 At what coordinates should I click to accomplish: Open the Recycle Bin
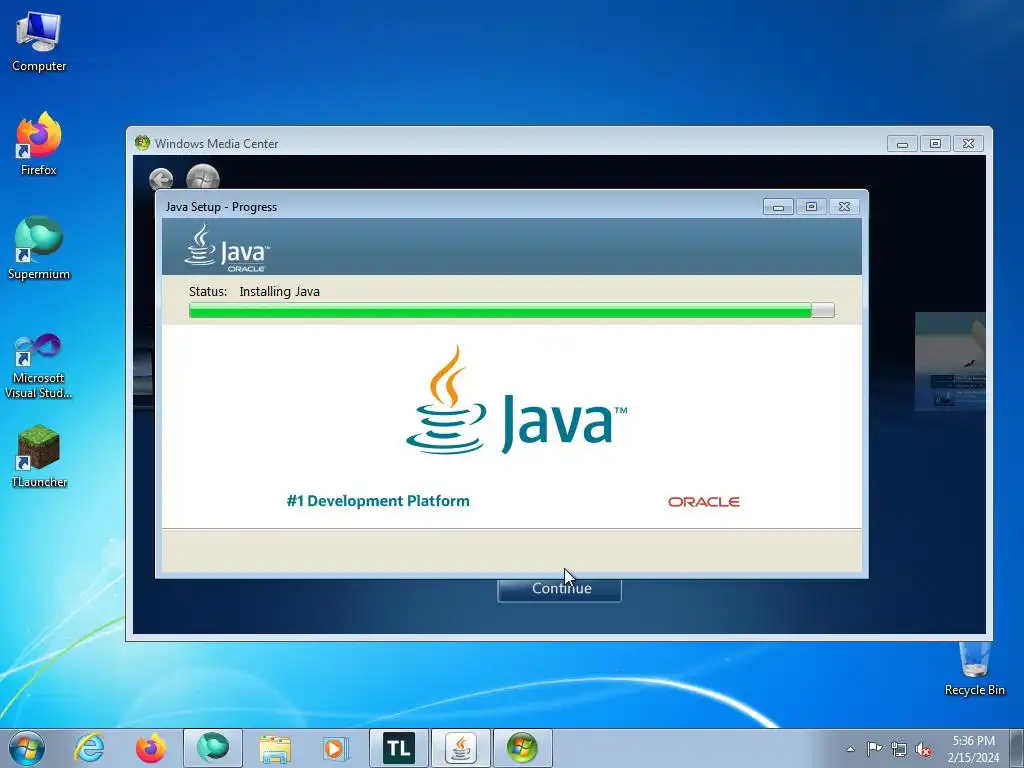974,669
